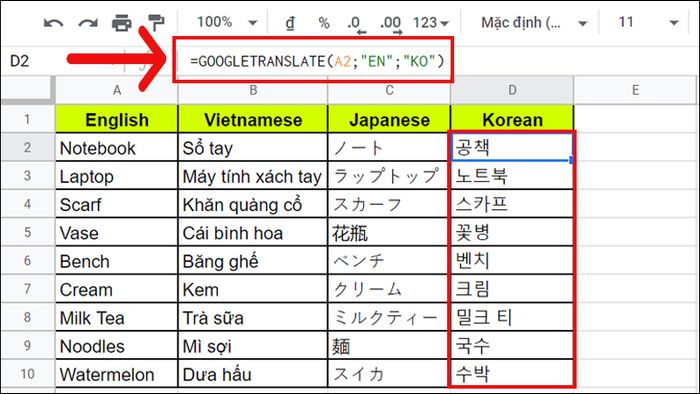The width and height of the screenshot is (700, 394).
Task: Select the Sổ tay cell
Action: click(253, 148)
